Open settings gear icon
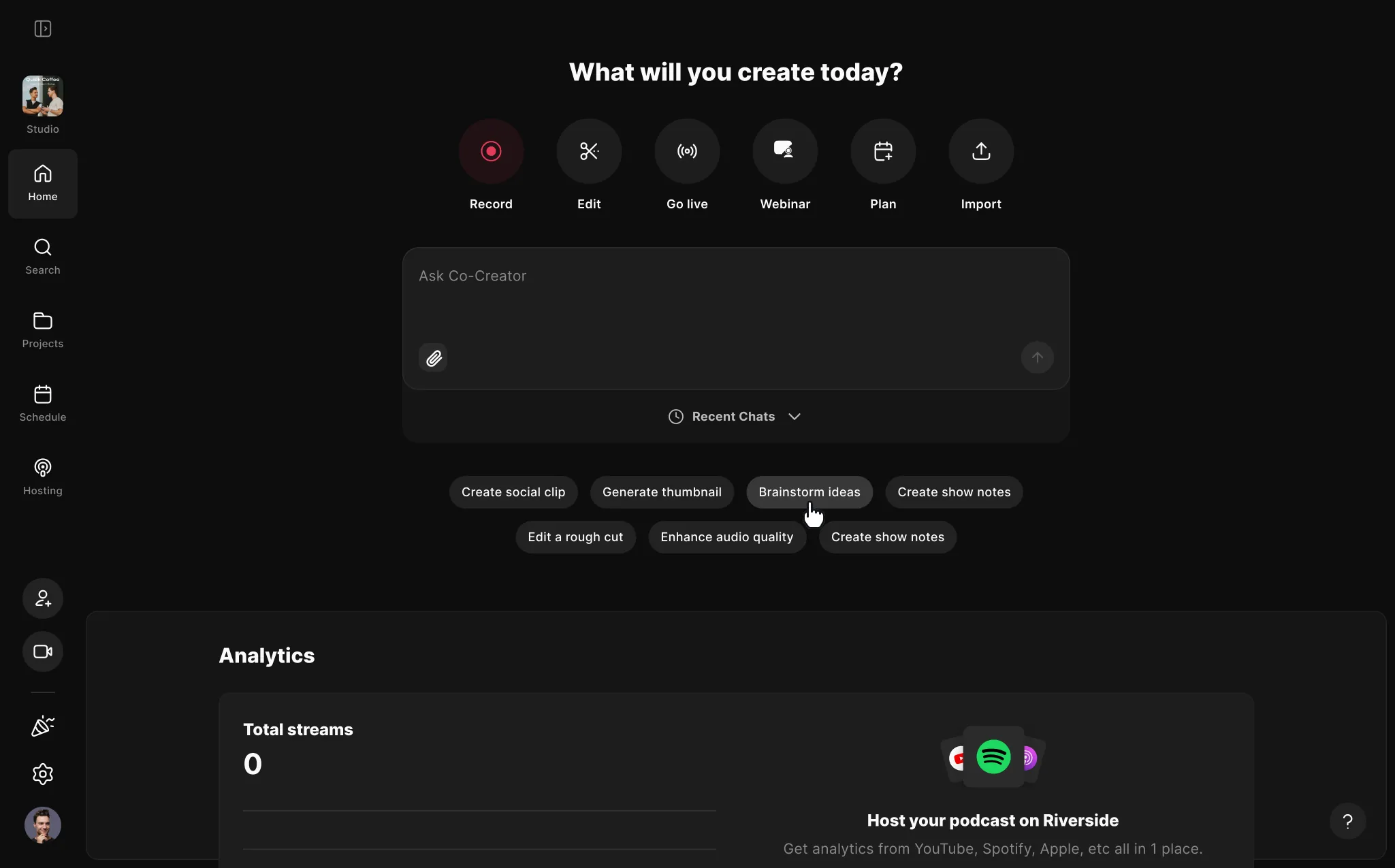 click(x=43, y=774)
